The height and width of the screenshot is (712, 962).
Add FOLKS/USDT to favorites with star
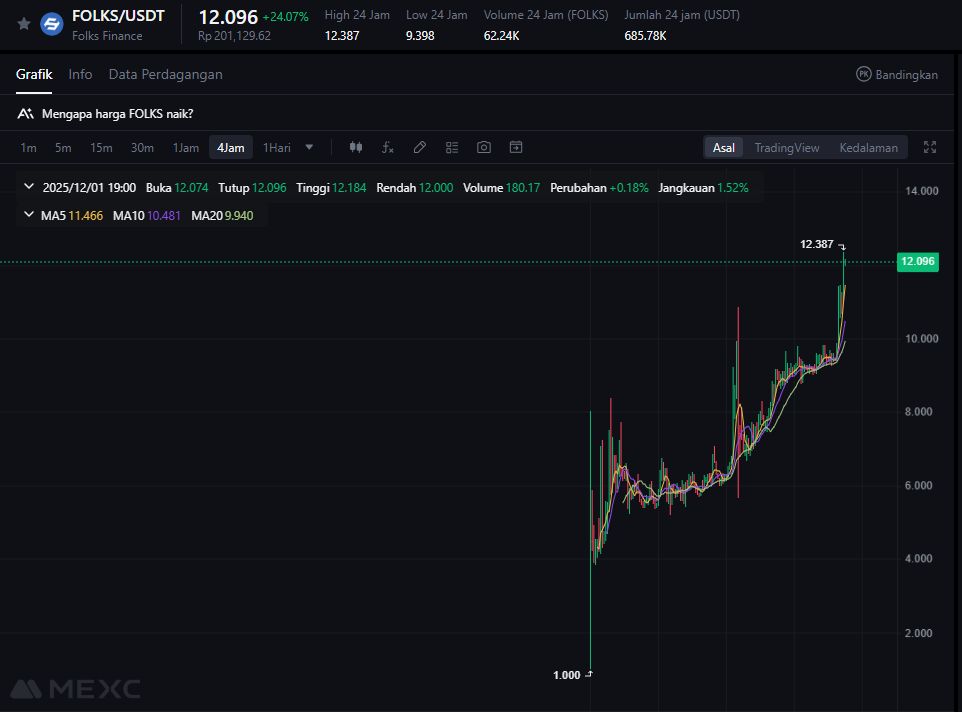[x=24, y=24]
